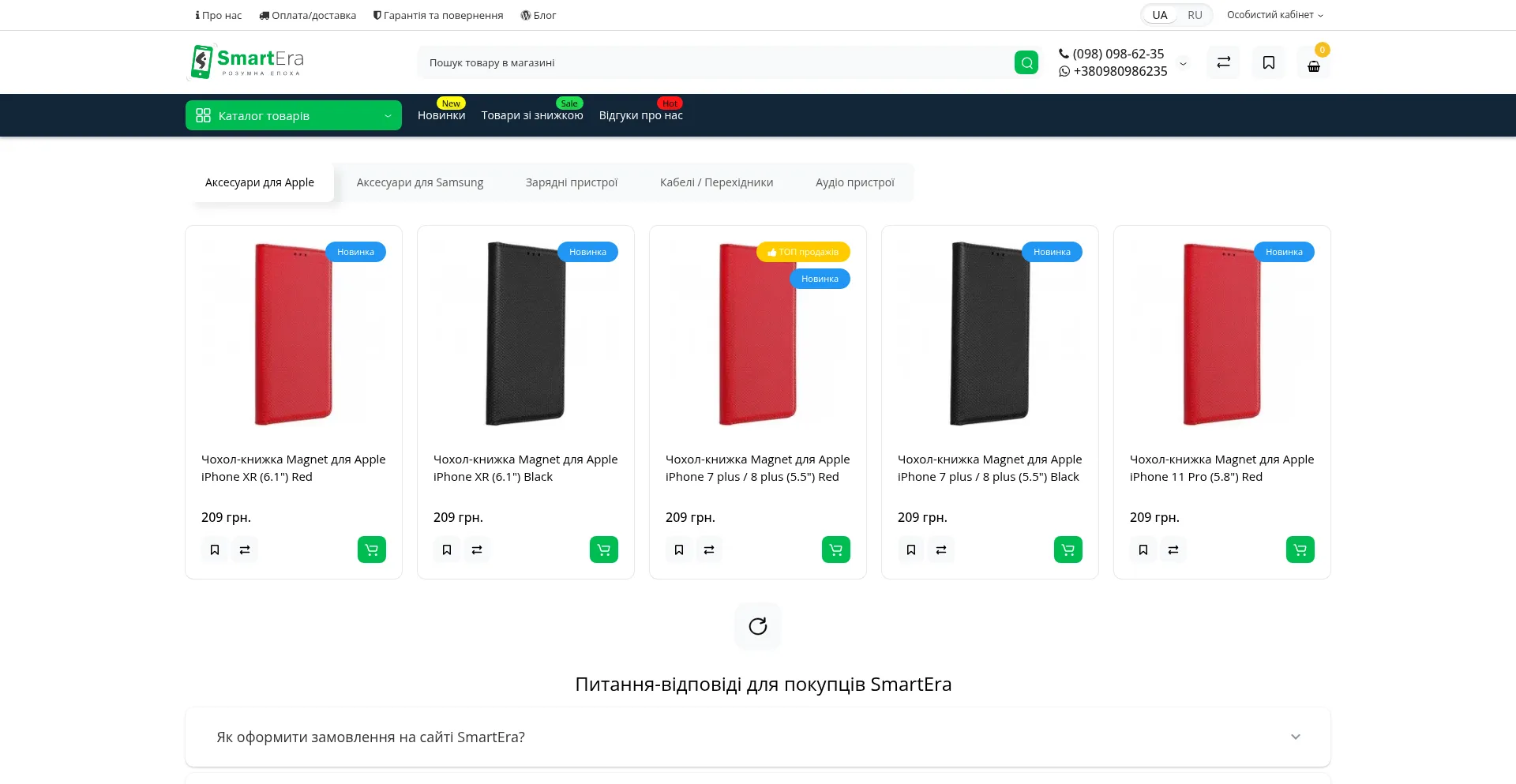1516x784 pixels.
Task: Add iPhone 7 plus Black case to cart
Action: pos(1068,550)
